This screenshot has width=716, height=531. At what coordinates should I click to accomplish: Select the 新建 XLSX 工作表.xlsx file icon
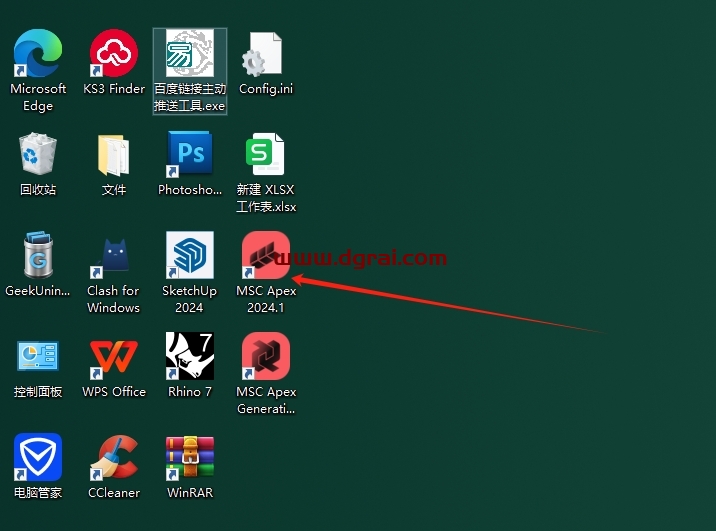coord(265,154)
